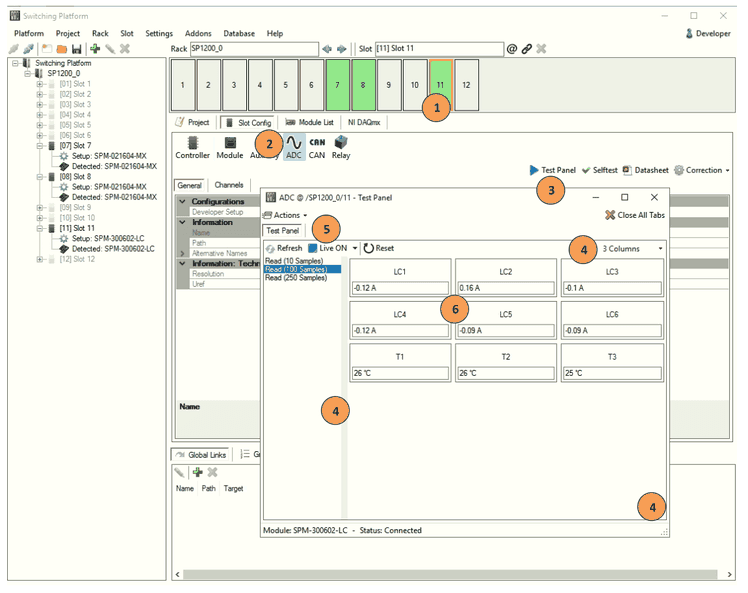Viewport: 748px width, 593px height.
Task: Collapse the [07] Slot 7 tree node
Action: [x=41, y=146]
